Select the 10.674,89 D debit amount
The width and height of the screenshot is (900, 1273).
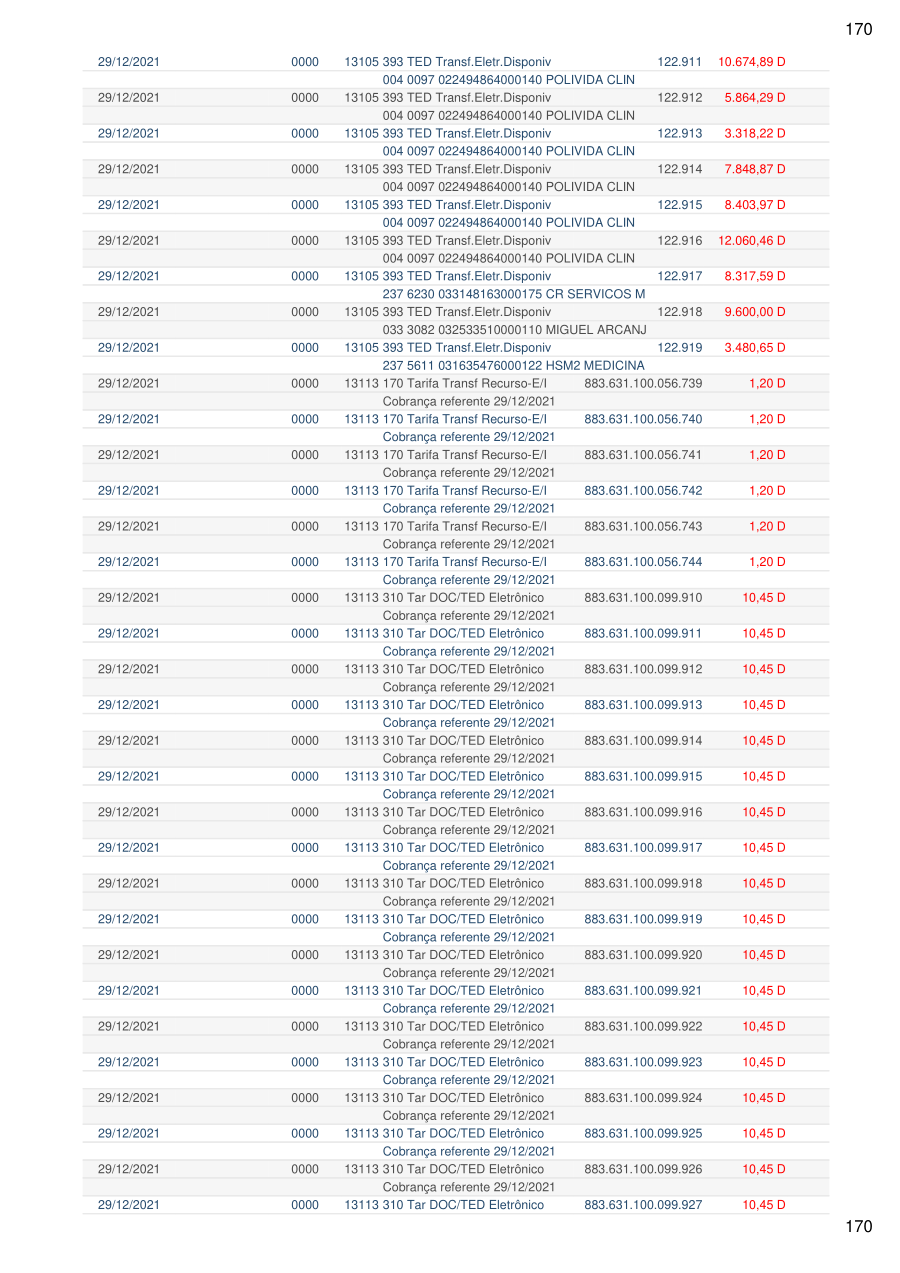(751, 62)
